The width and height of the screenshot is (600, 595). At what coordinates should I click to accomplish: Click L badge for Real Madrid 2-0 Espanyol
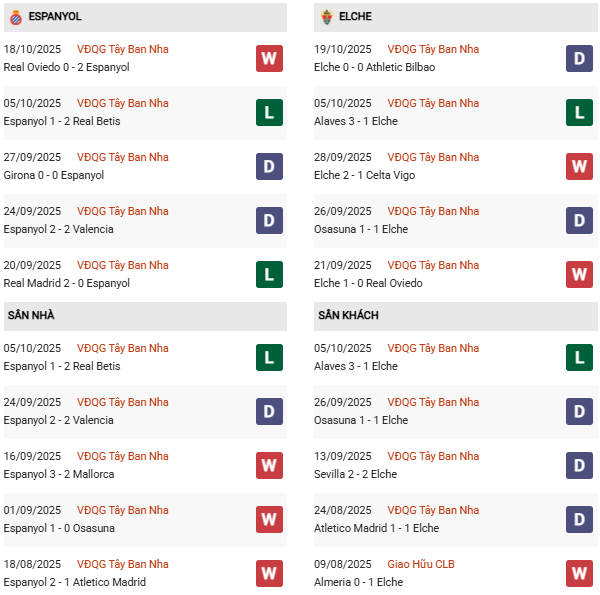click(x=269, y=274)
